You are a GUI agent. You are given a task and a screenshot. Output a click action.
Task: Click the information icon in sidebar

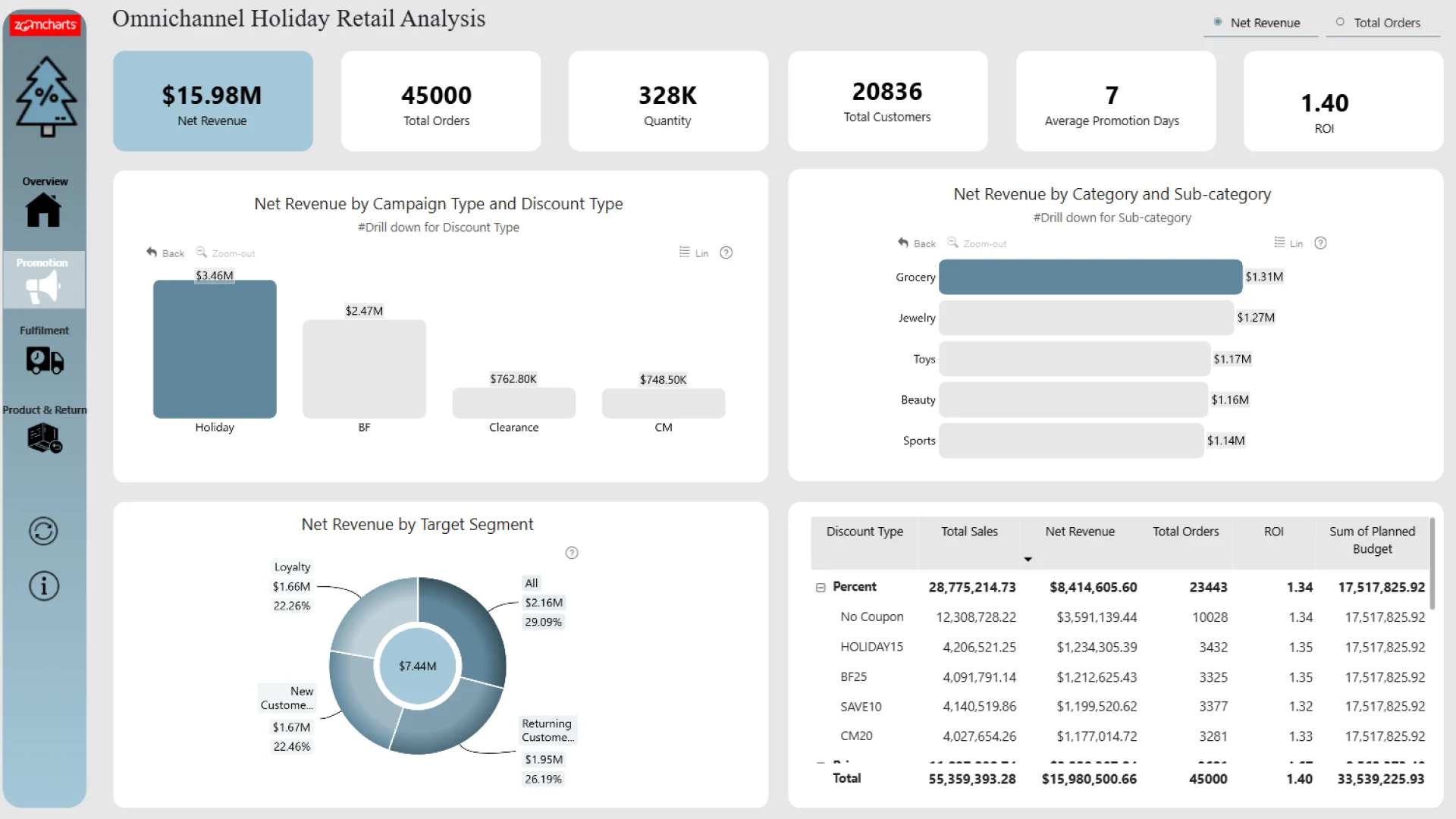tap(43, 586)
